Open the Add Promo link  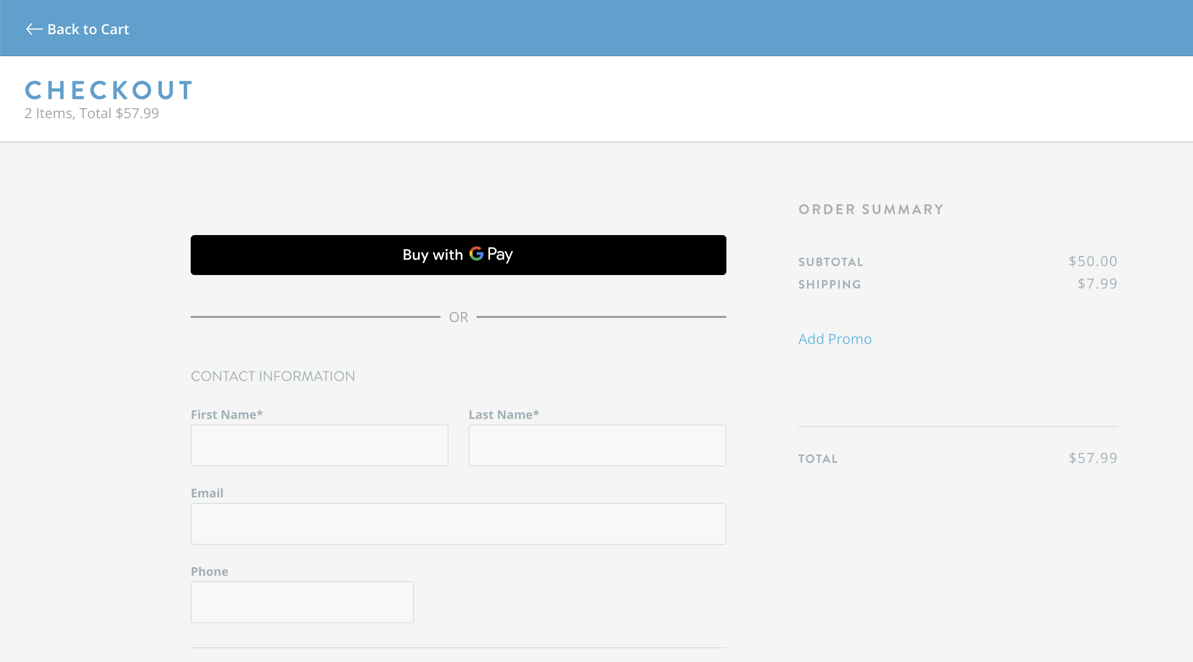(x=834, y=339)
